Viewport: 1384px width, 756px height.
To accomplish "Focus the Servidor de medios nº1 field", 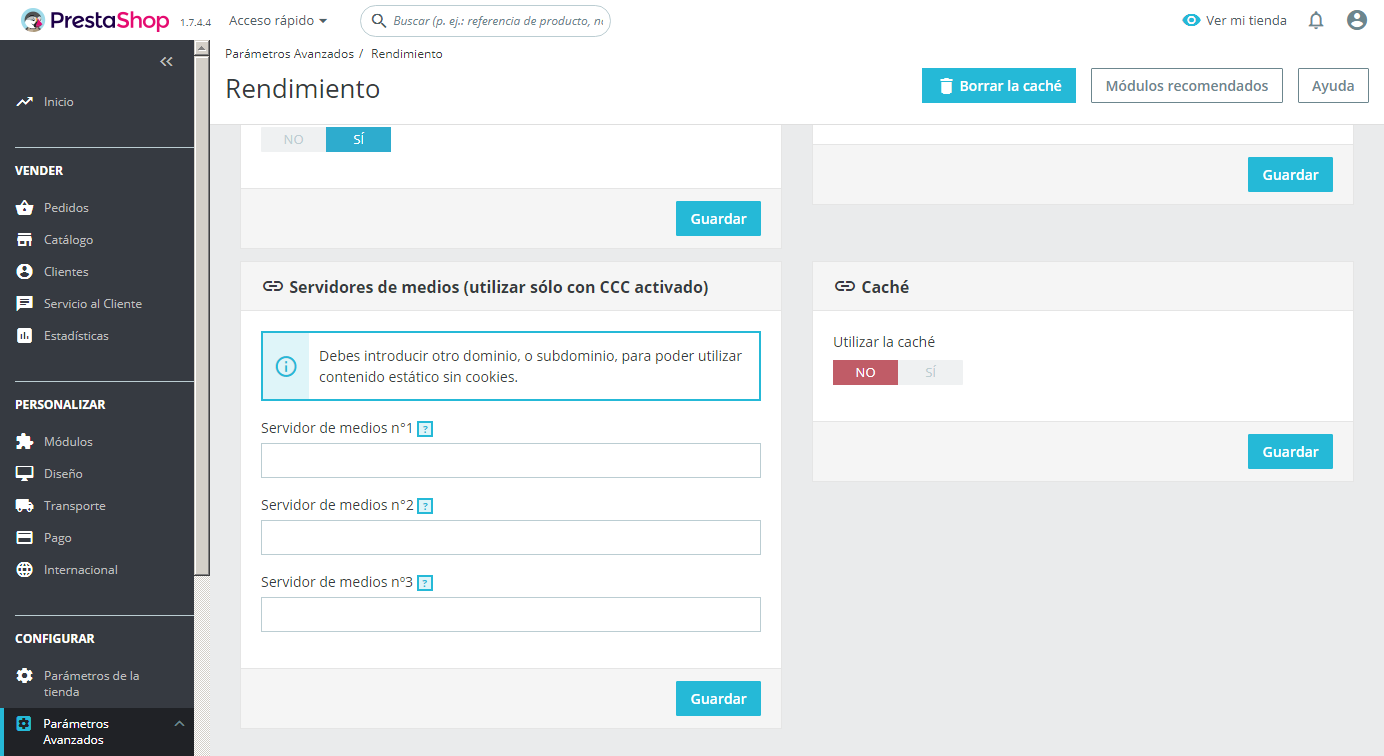I will (511, 461).
